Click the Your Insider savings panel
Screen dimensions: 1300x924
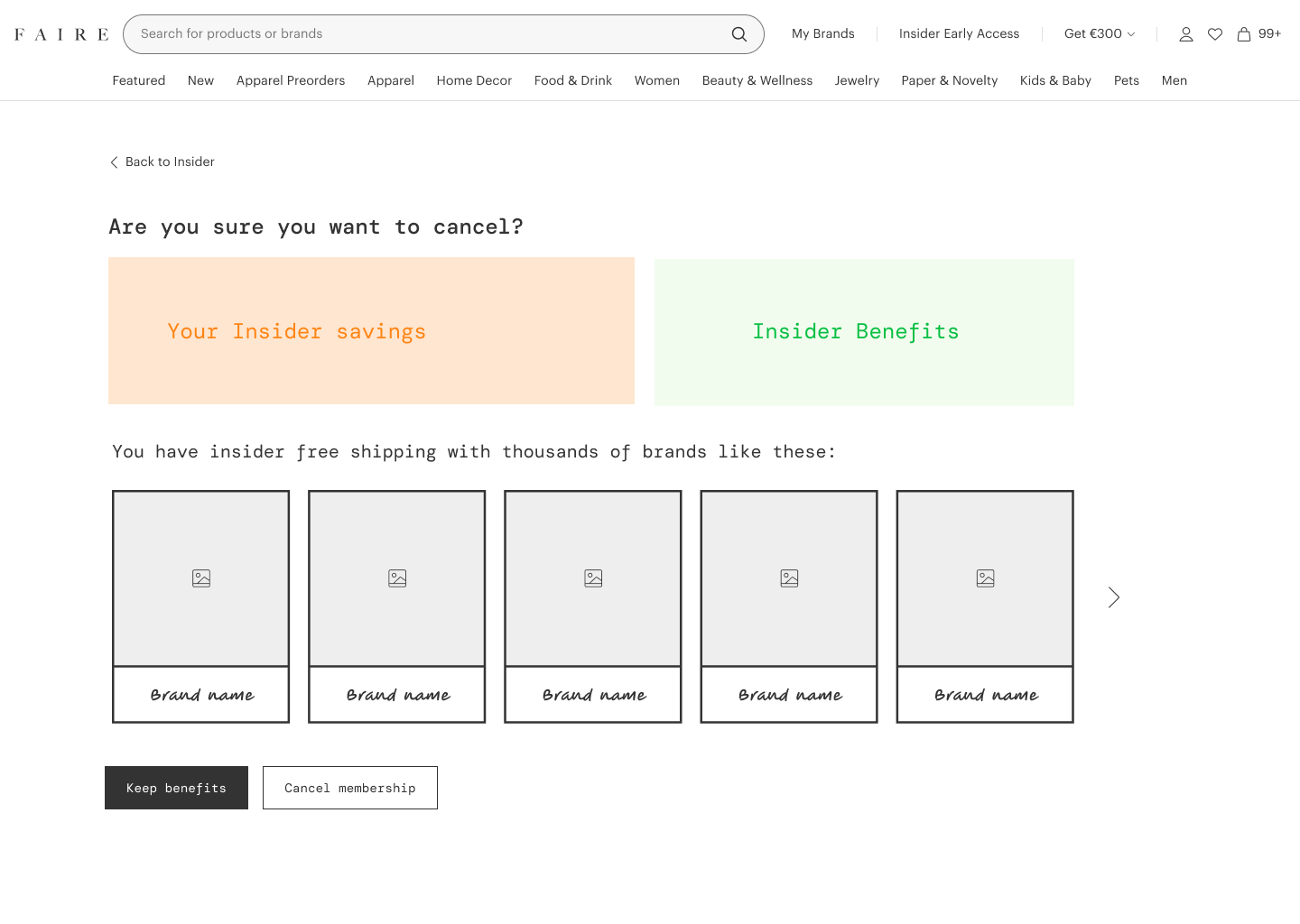371,331
